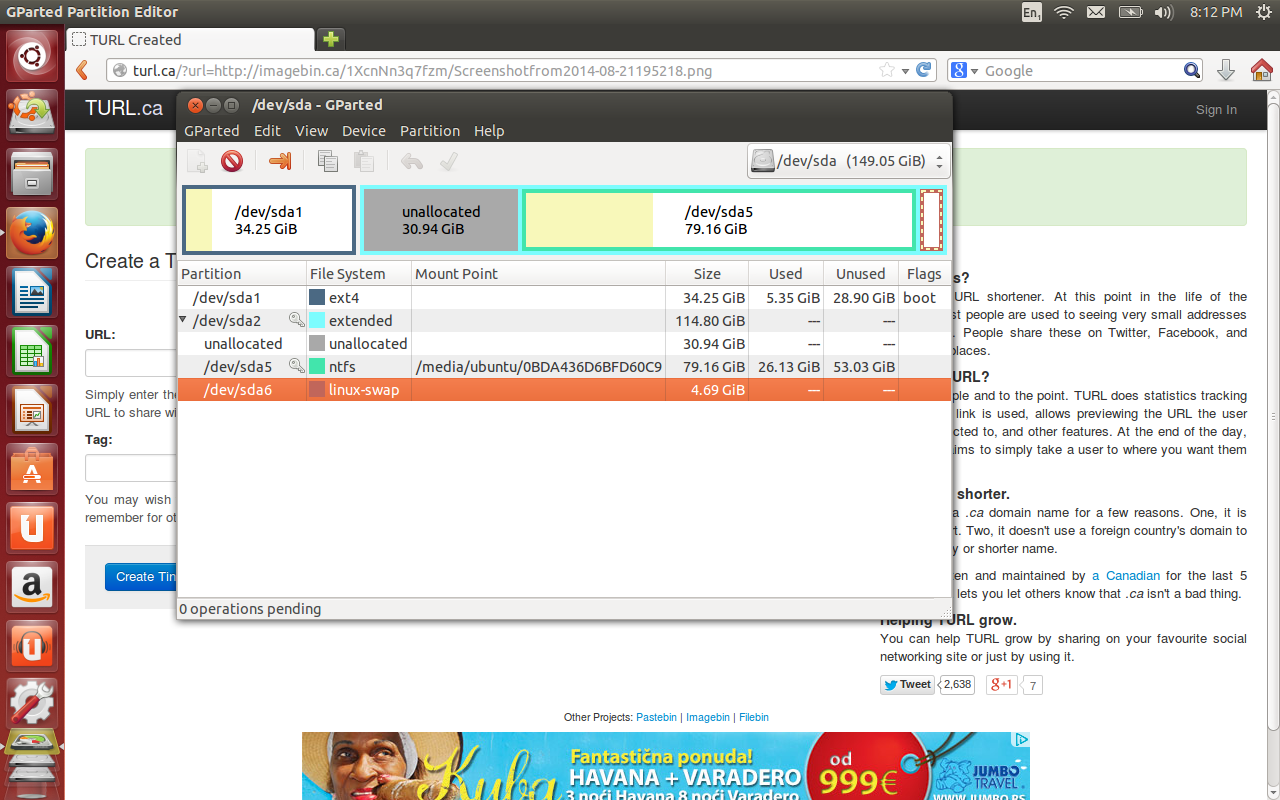Click the Copy partition toolbar icon
Image resolution: width=1280 pixels, height=800 pixels.
click(328, 161)
